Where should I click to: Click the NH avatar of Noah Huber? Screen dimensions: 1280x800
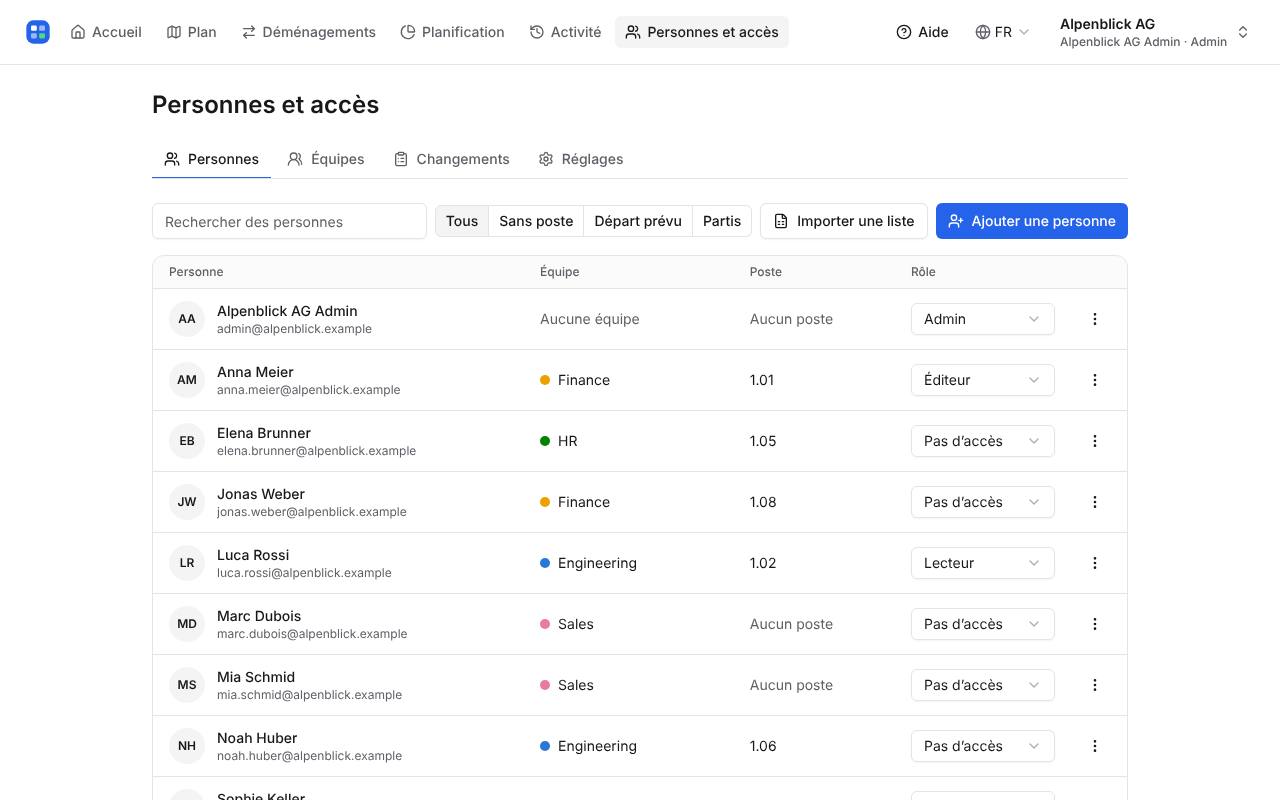(187, 746)
